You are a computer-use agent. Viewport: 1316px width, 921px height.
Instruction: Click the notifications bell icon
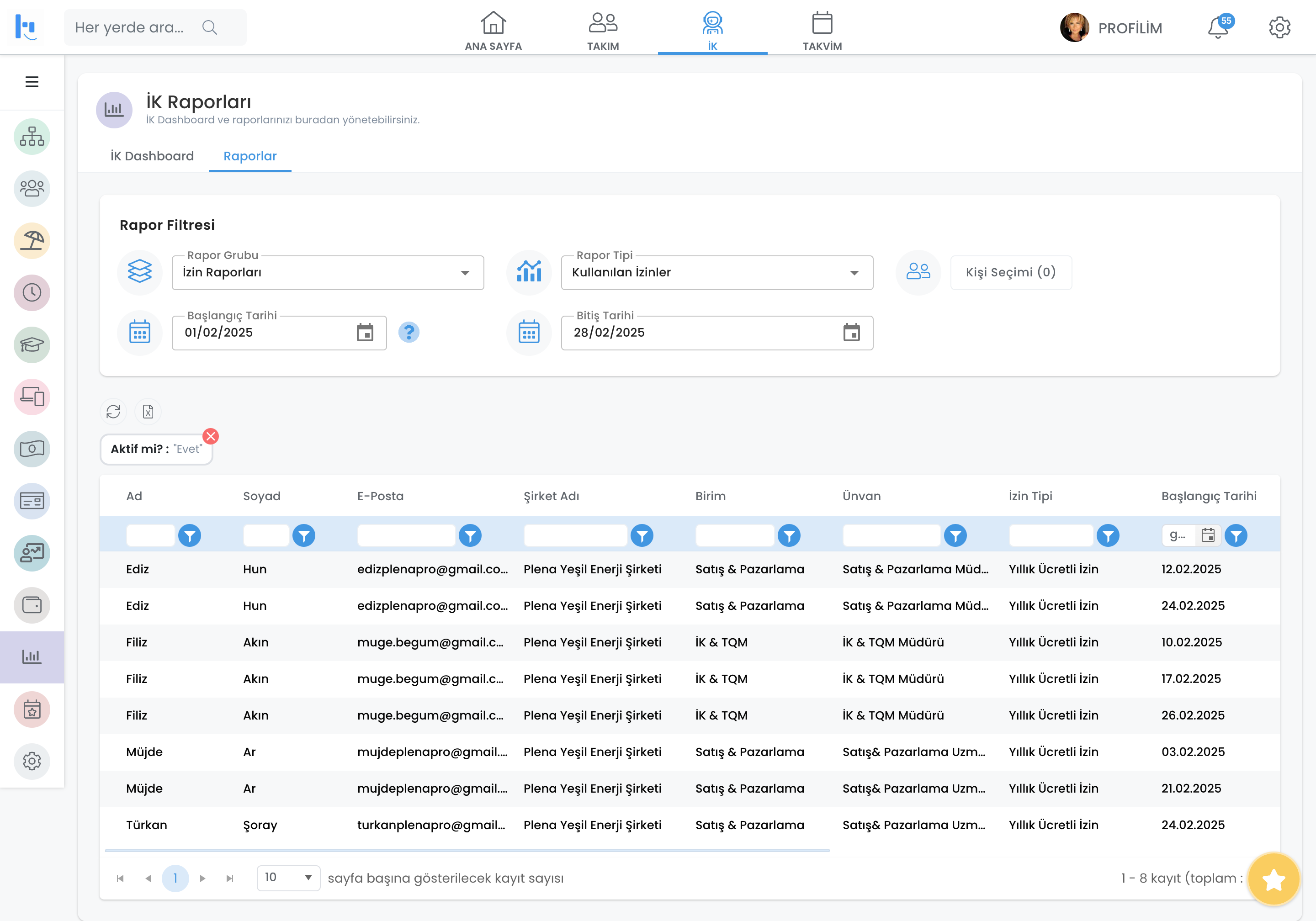(x=1217, y=27)
